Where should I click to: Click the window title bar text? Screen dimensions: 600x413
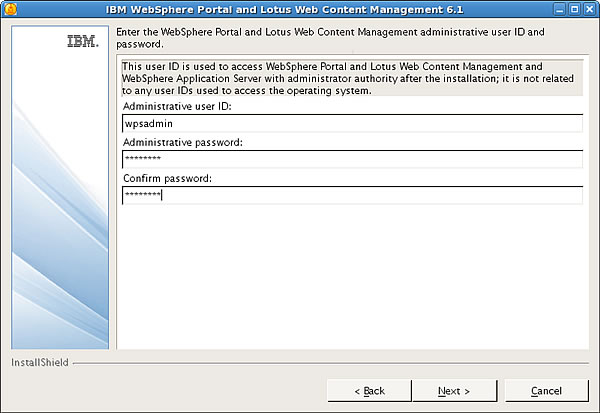coord(285,9)
